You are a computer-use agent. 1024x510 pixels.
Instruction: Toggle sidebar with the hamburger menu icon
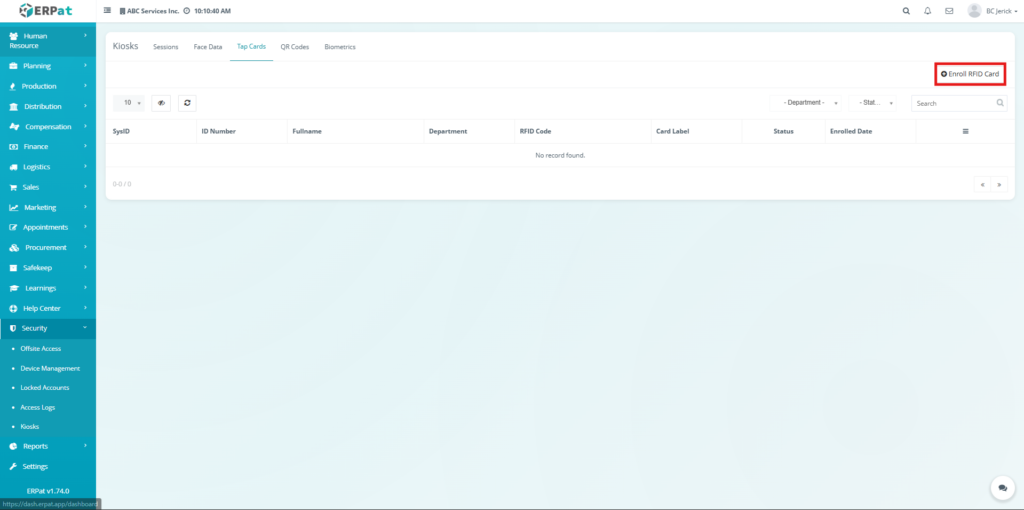(x=108, y=11)
